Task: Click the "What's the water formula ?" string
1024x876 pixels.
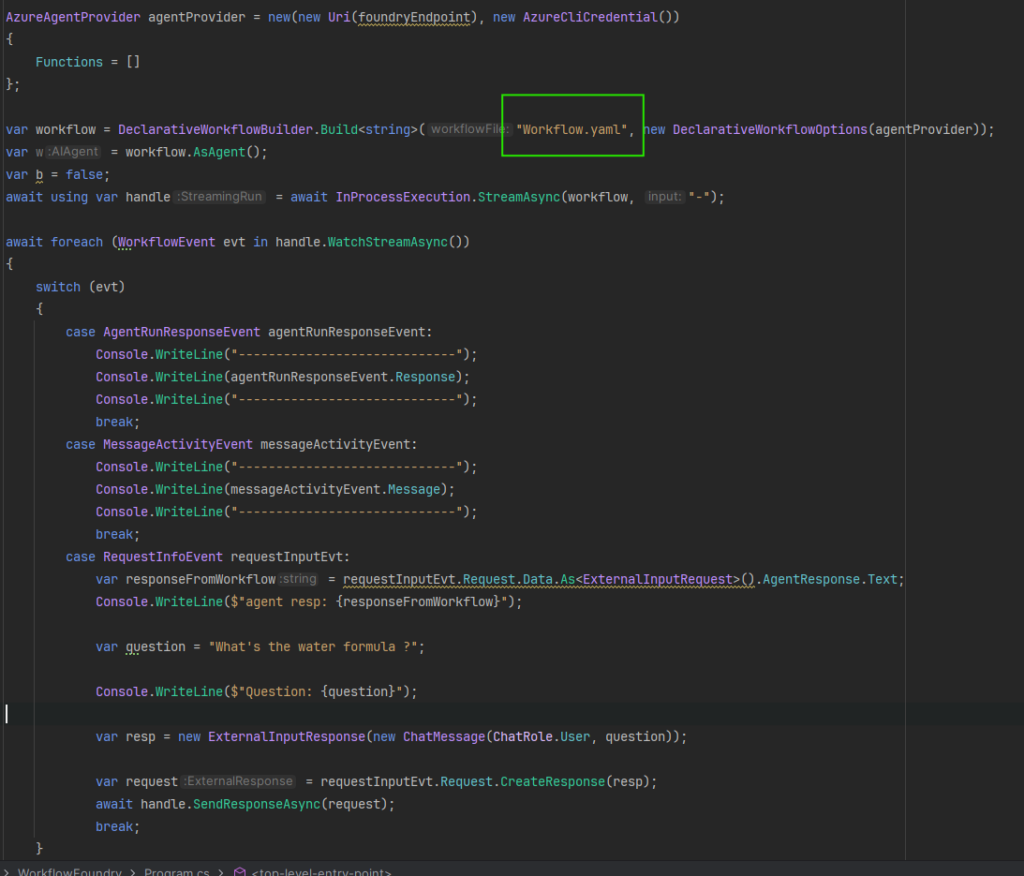Action: [x=317, y=647]
